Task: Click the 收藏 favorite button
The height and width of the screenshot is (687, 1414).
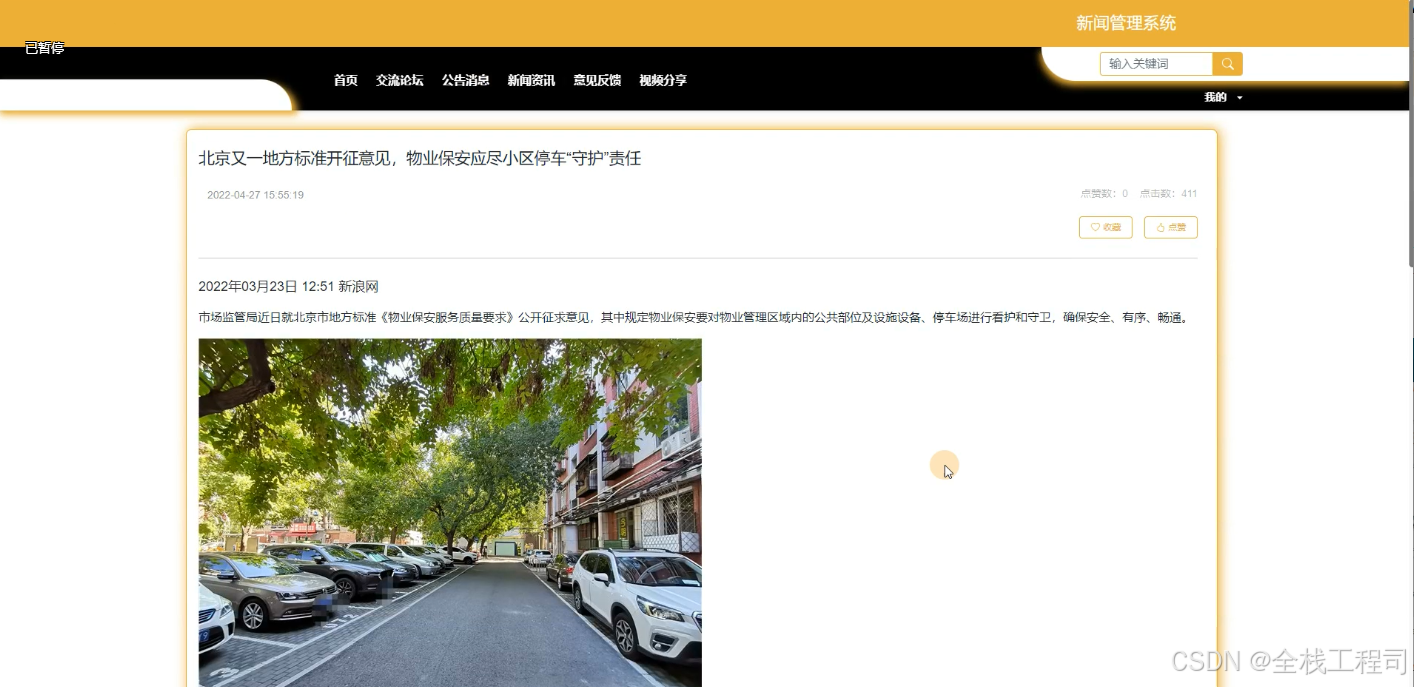Action: point(1106,228)
